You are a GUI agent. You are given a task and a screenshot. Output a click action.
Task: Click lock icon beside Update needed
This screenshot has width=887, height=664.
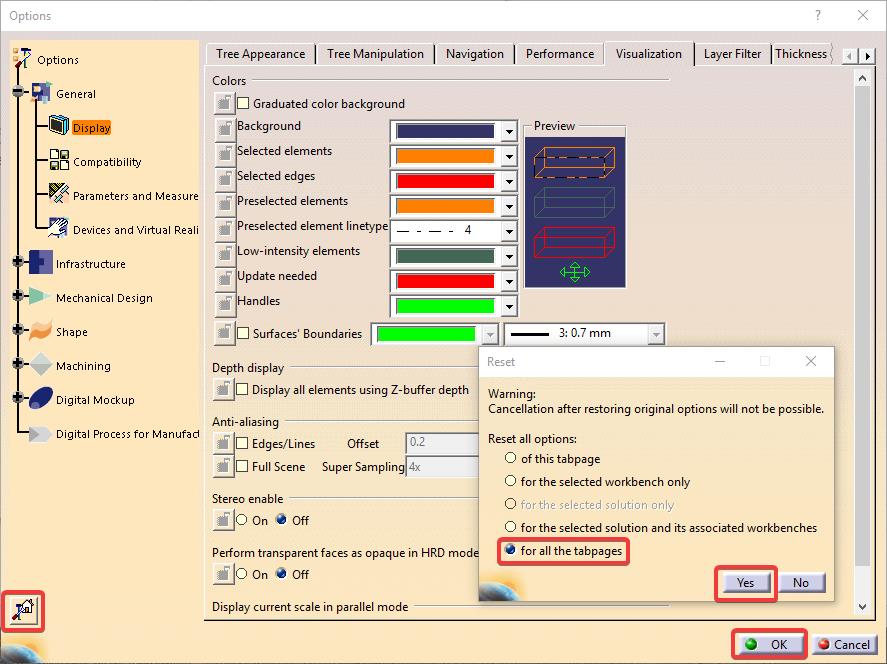pos(225,278)
